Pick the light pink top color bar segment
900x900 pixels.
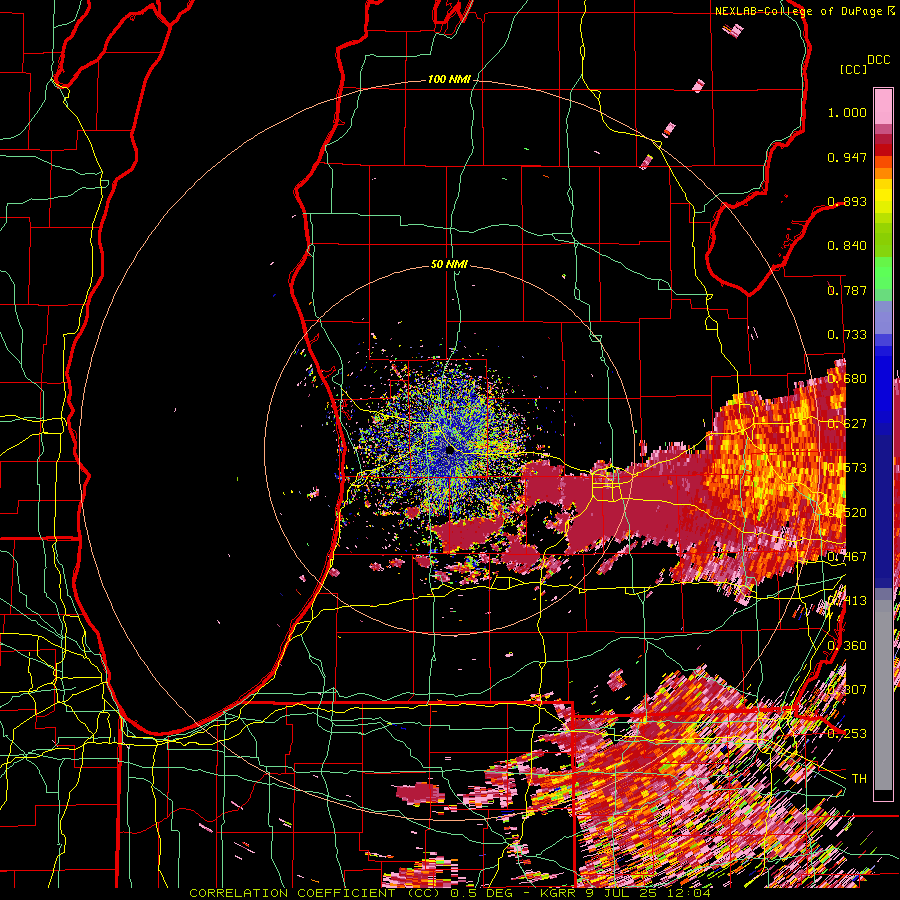point(883,107)
